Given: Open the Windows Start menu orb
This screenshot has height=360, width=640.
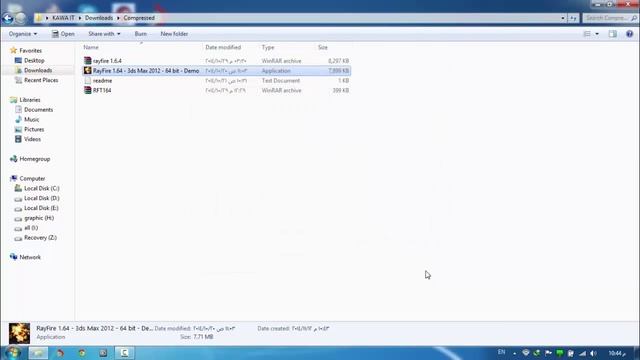Looking at the screenshot, I should (12, 353).
